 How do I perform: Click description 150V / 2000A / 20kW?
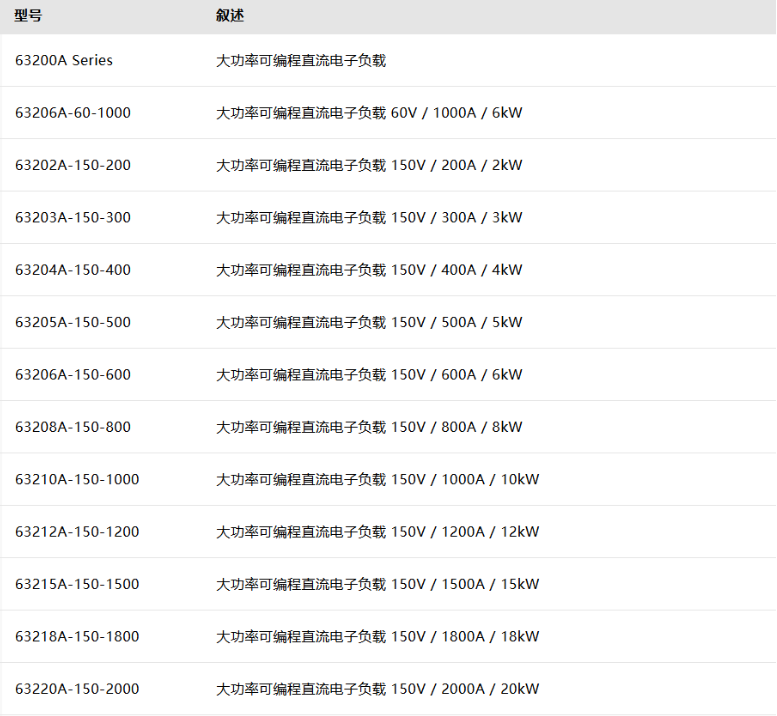click(378, 689)
